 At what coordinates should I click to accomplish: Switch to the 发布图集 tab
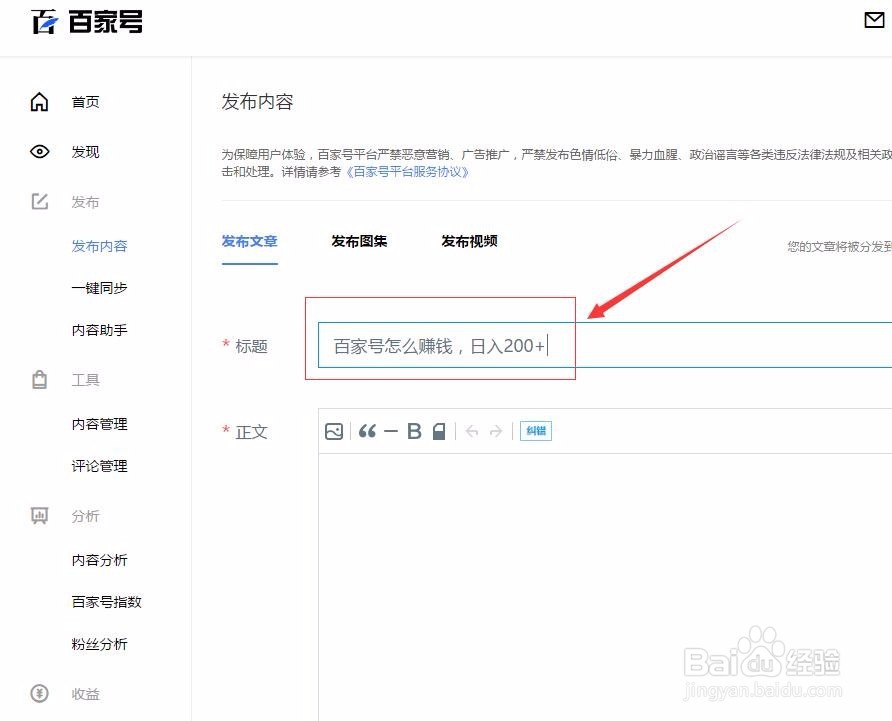[x=359, y=241]
